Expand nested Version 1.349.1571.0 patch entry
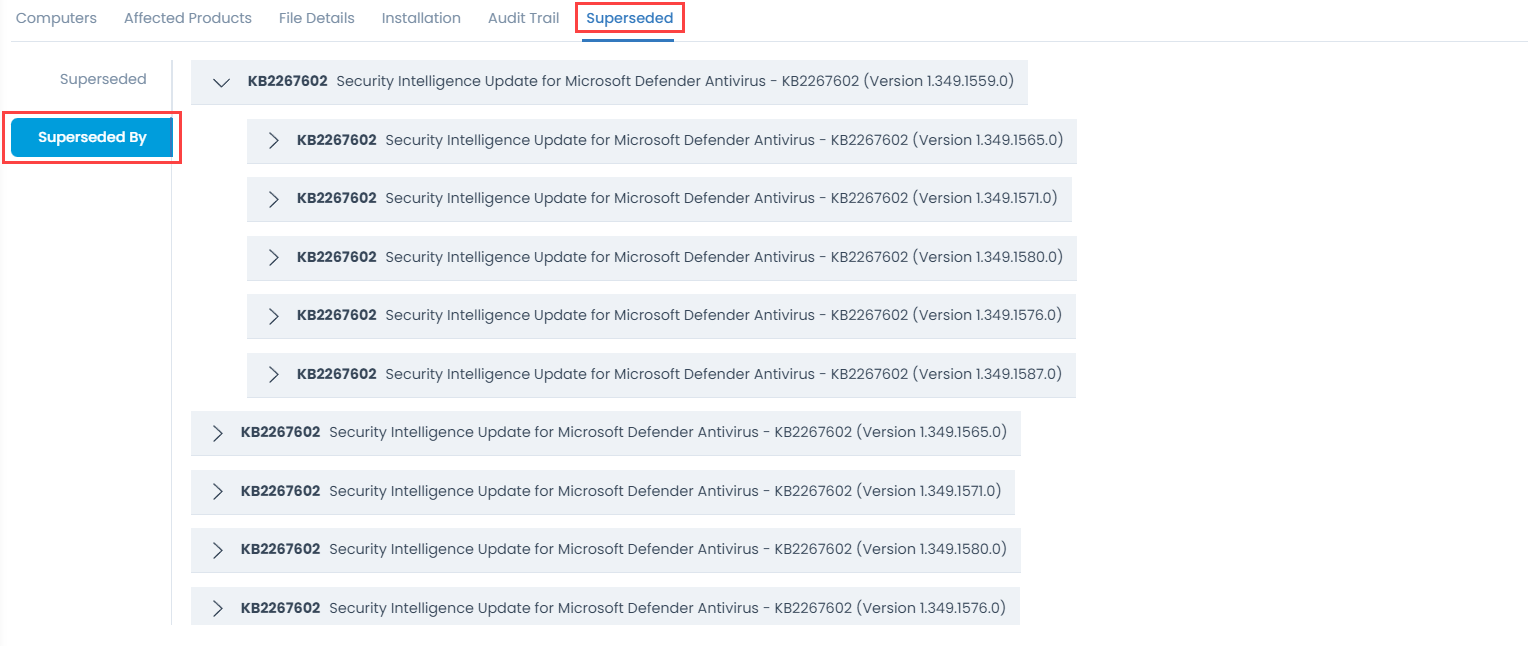Image resolution: width=1535 pixels, height=646 pixels. 273,199
